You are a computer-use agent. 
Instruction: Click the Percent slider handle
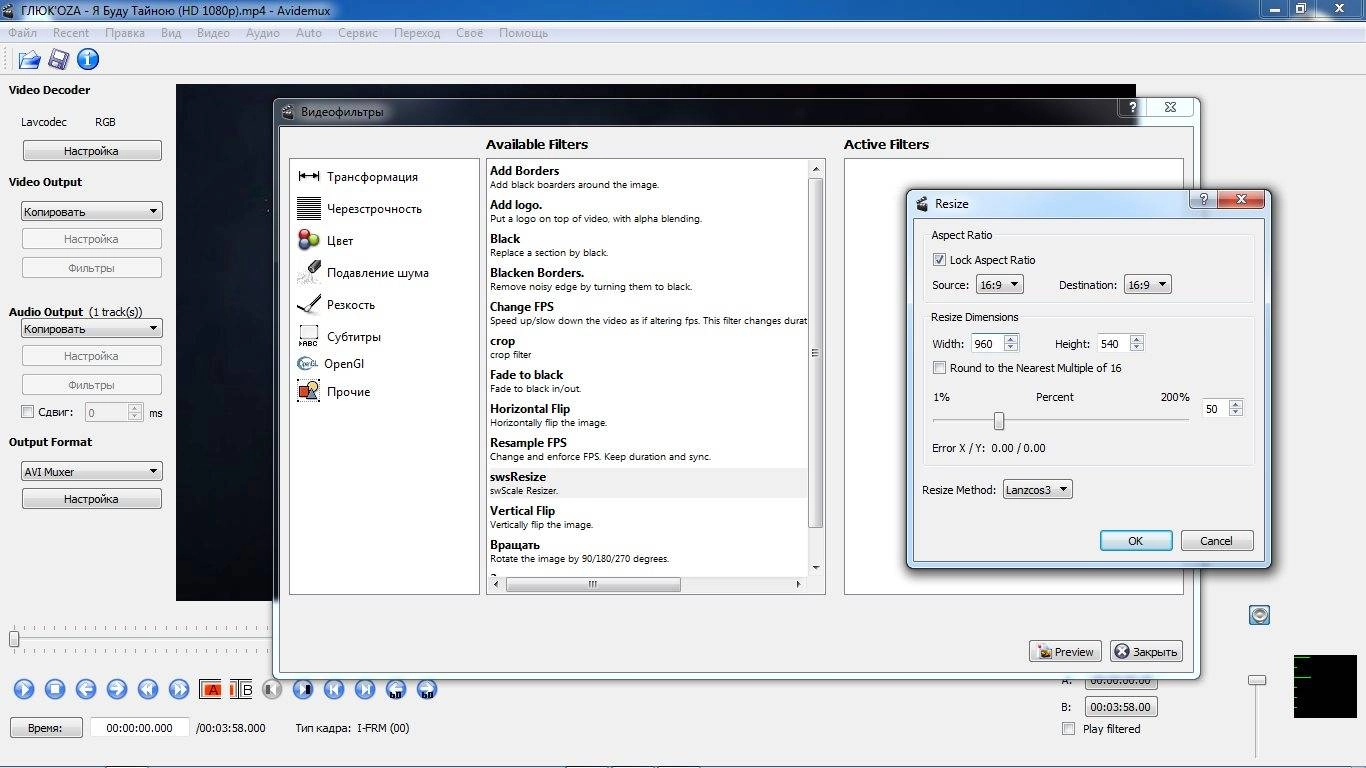998,421
